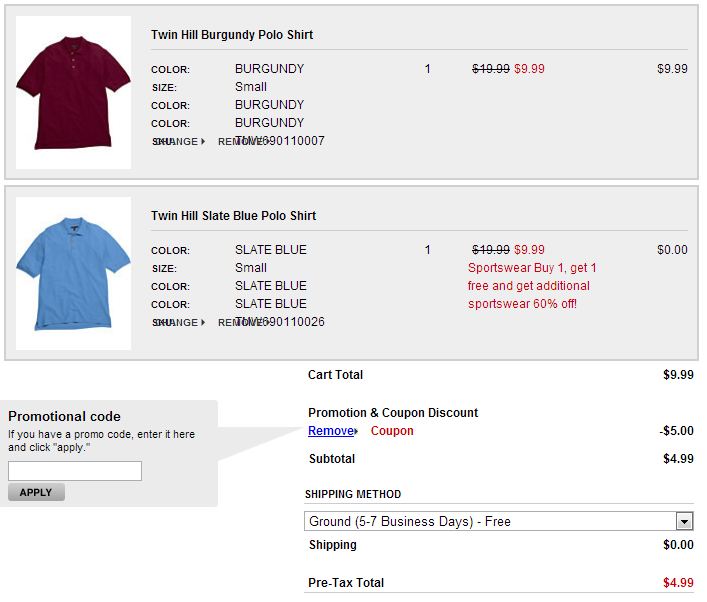This screenshot has height=602, width=707.
Task: Select the Ground (5-7 Business Days) shipping box
Action: (499, 521)
